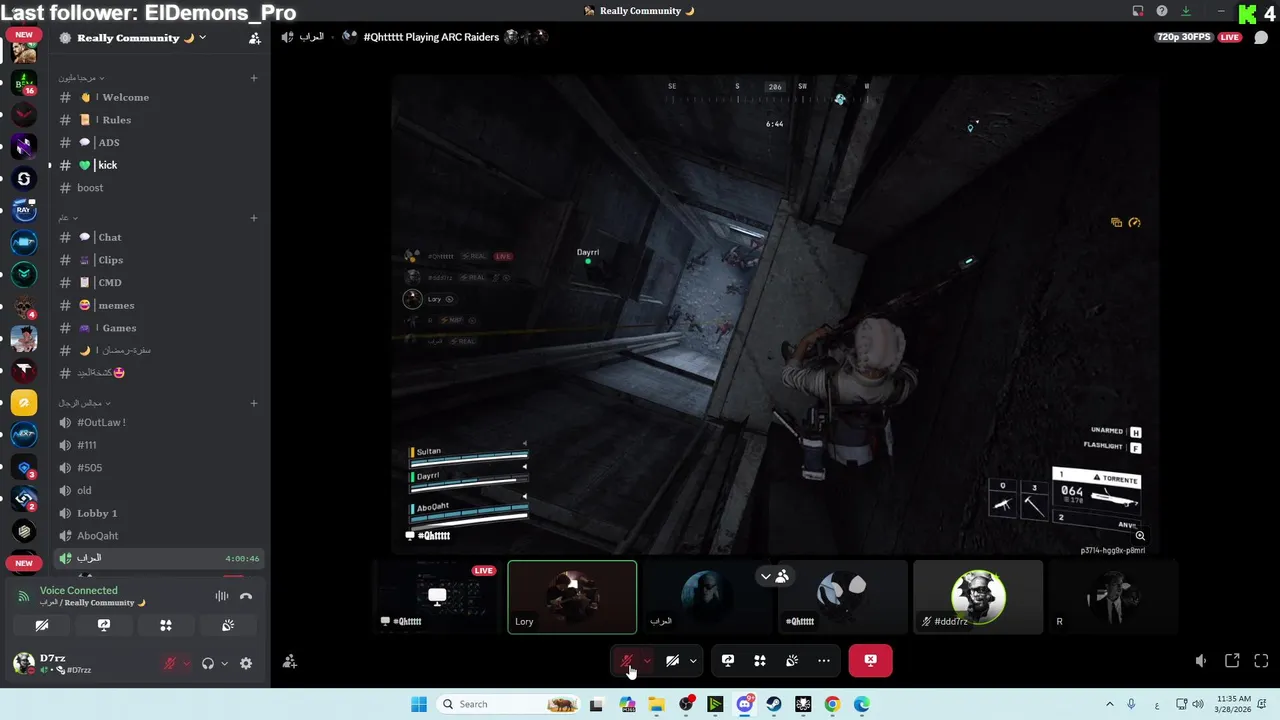Click the Voice Connected status text

click(79, 590)
